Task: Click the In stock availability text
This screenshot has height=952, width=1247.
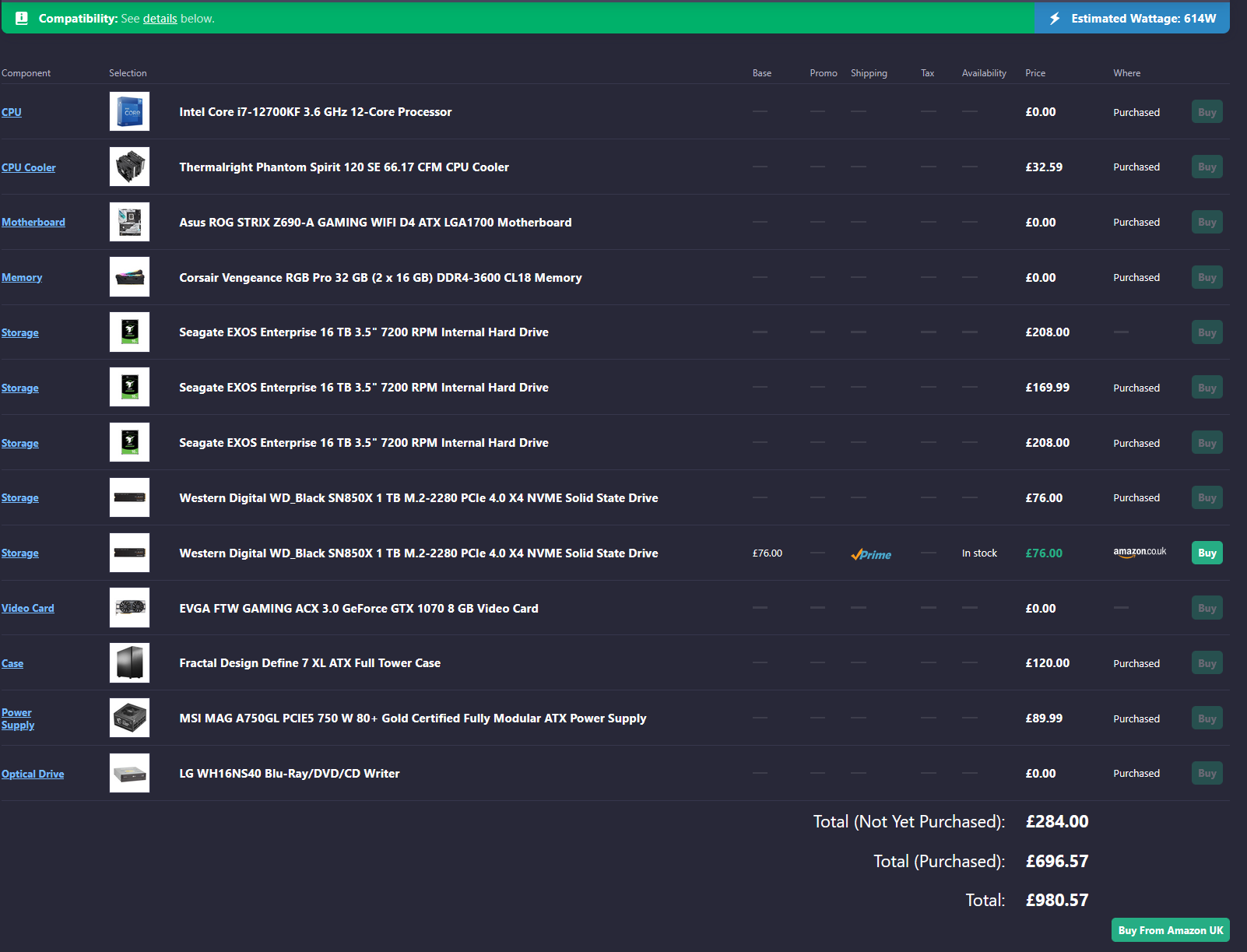Action: click(979, 553)
